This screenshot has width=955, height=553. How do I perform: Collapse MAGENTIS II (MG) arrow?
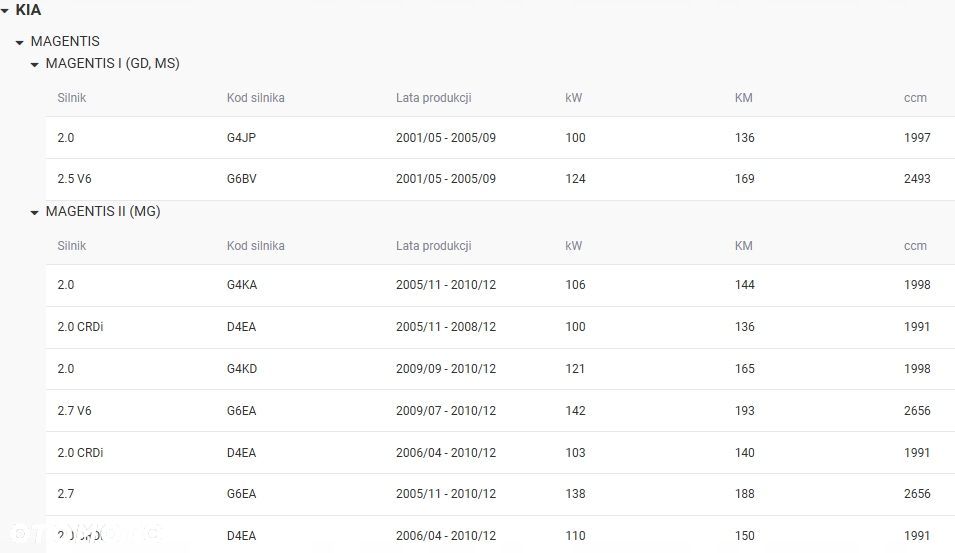[x=34, y=213]
